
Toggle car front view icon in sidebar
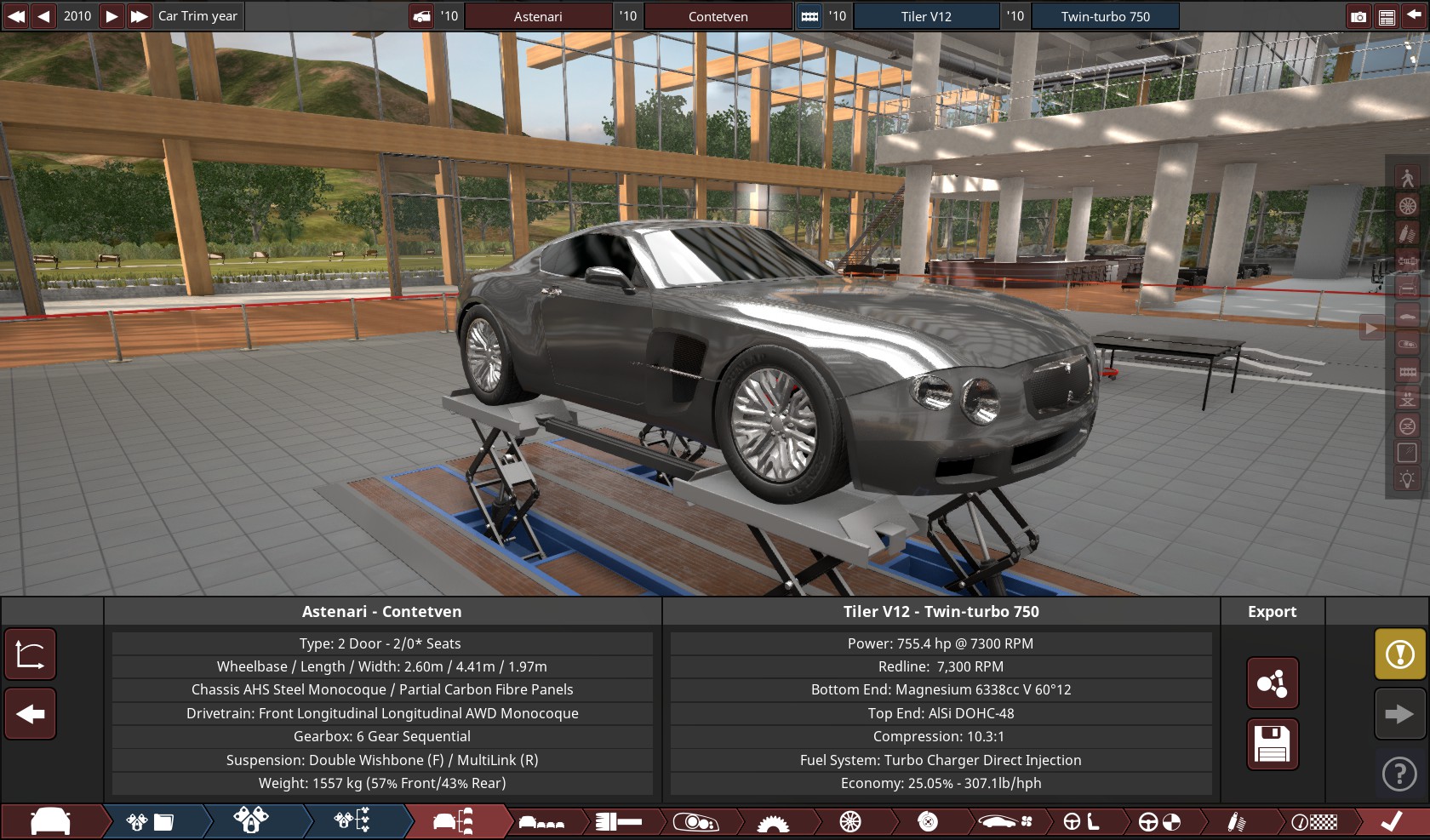(x=1407, y=289)
